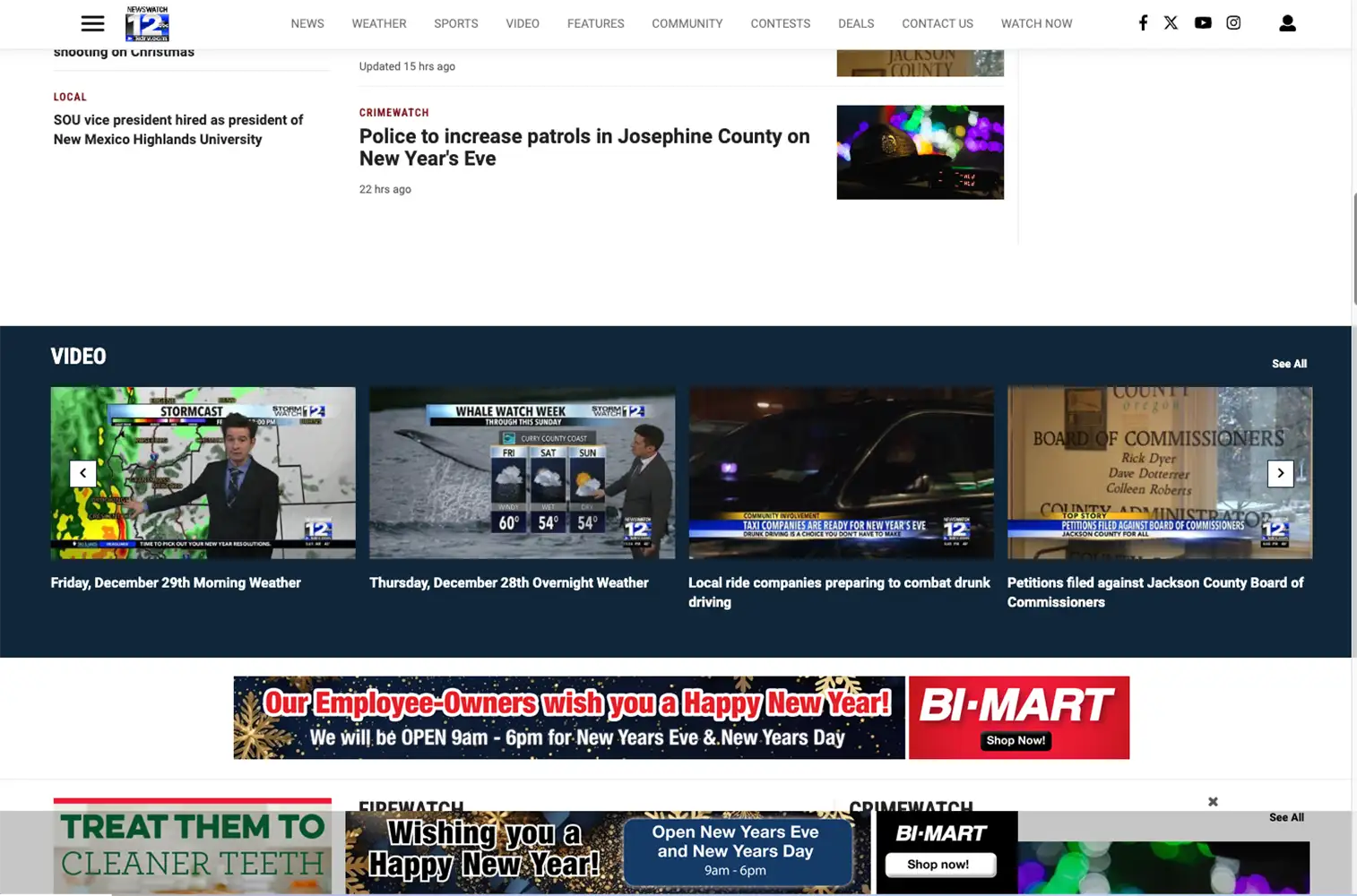
Task: Open the Crimewatch category label above patrols story
Action: pyautogui.click(x=394, y=113)
